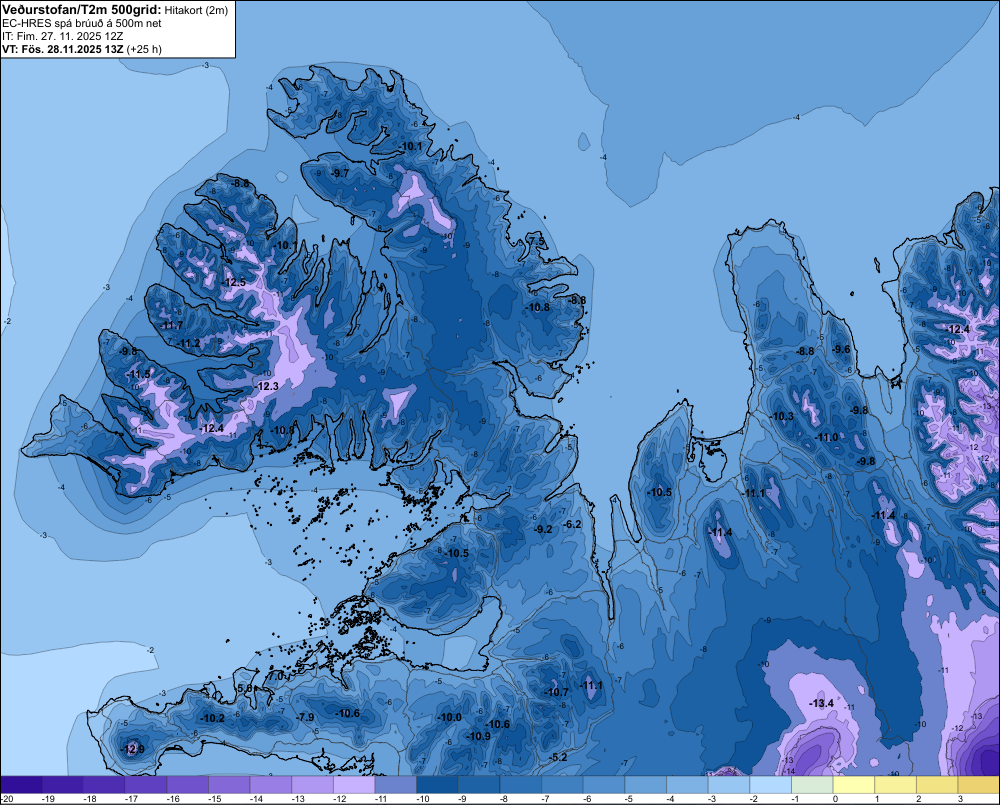The height and width of the screenshot is (805, 1000).
Task: Click the '-11.5' temperature label
Action: [x=139, y=374]
